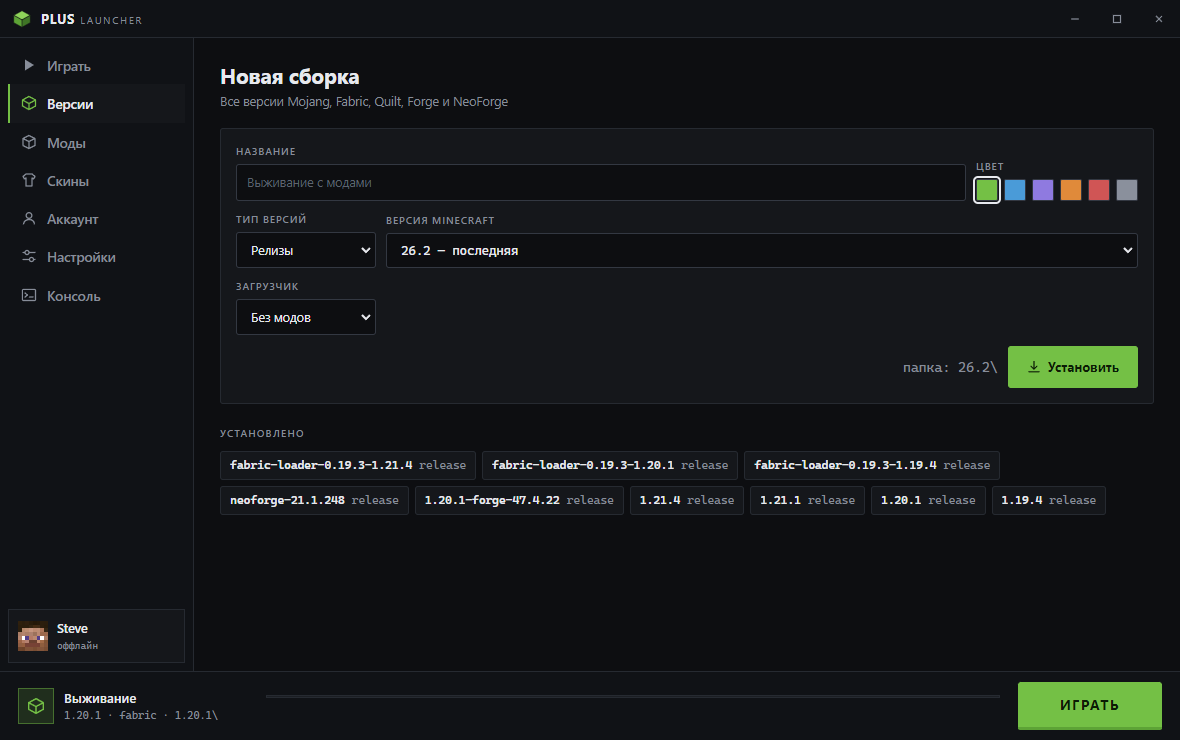Click the Play triangle icon in sidebar
This screenshot has width=1180, height=740.
click(x=29, y=65)
